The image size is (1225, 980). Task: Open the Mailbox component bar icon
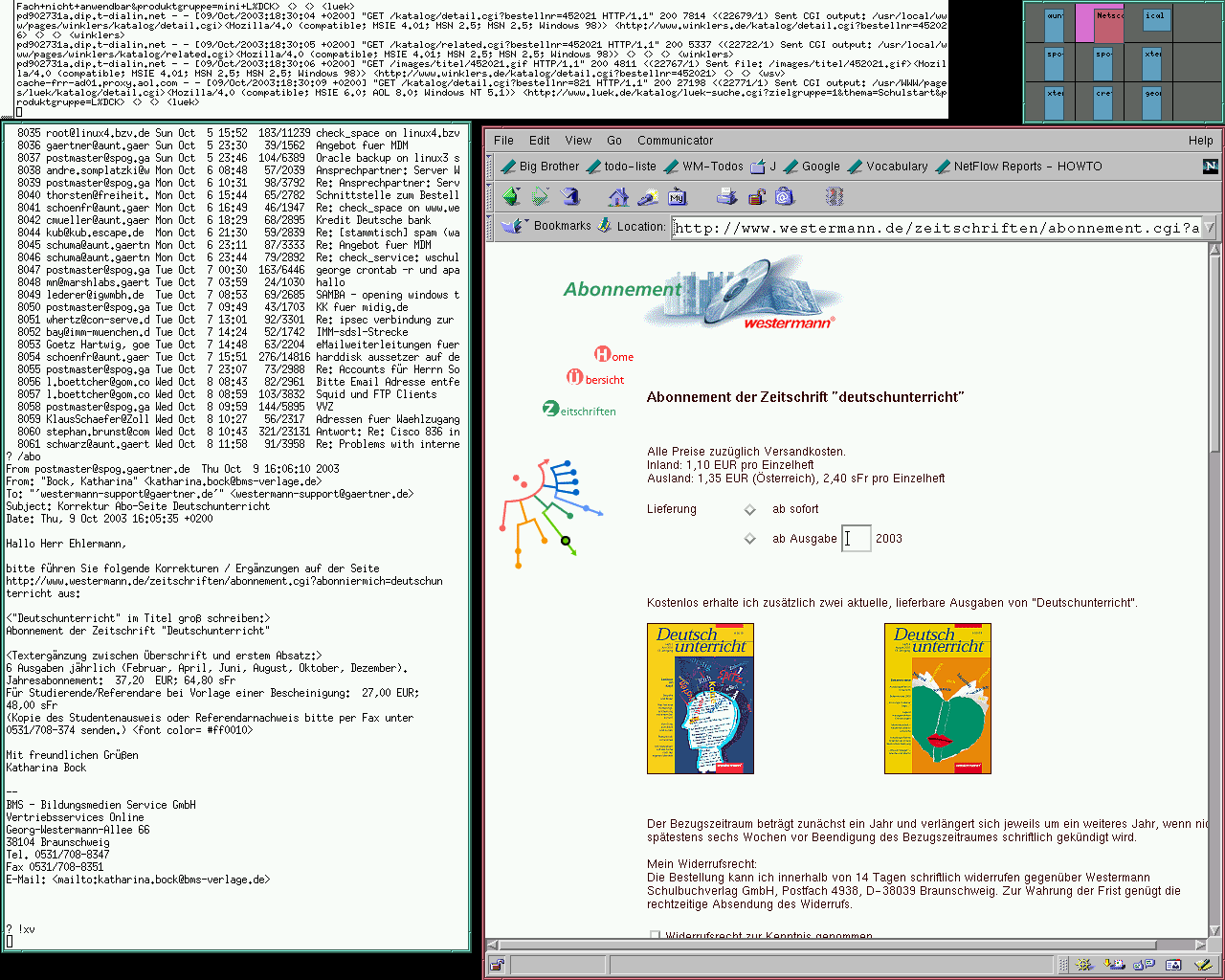click(x=1113, y=965)
